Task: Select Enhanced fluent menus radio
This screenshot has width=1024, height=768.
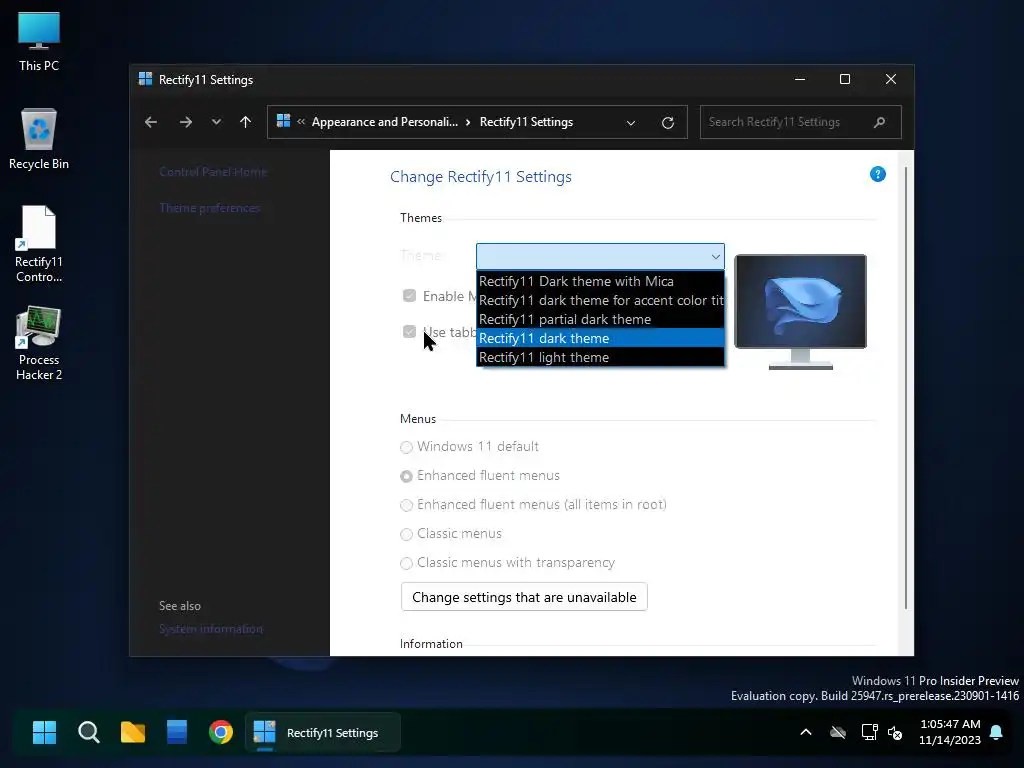Action: click(406, 476)
